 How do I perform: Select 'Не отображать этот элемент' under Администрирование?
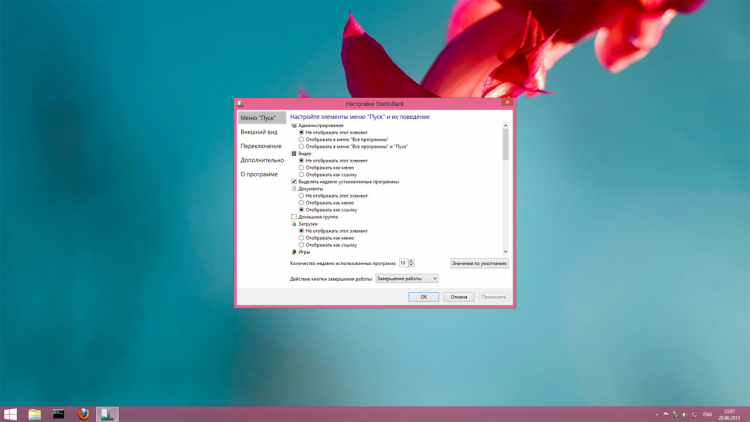point(301,133)
